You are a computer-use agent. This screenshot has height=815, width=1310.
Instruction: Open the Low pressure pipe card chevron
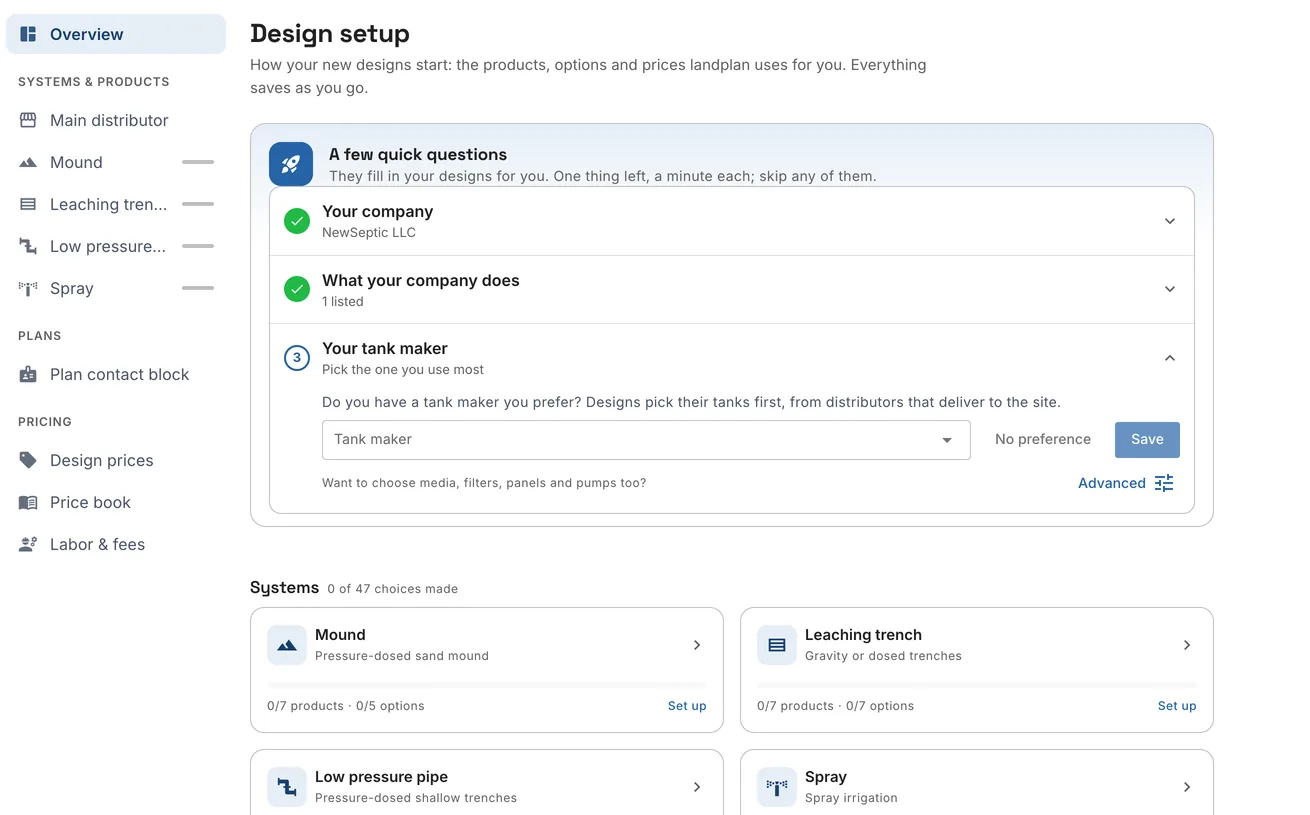tap(697, 787)
